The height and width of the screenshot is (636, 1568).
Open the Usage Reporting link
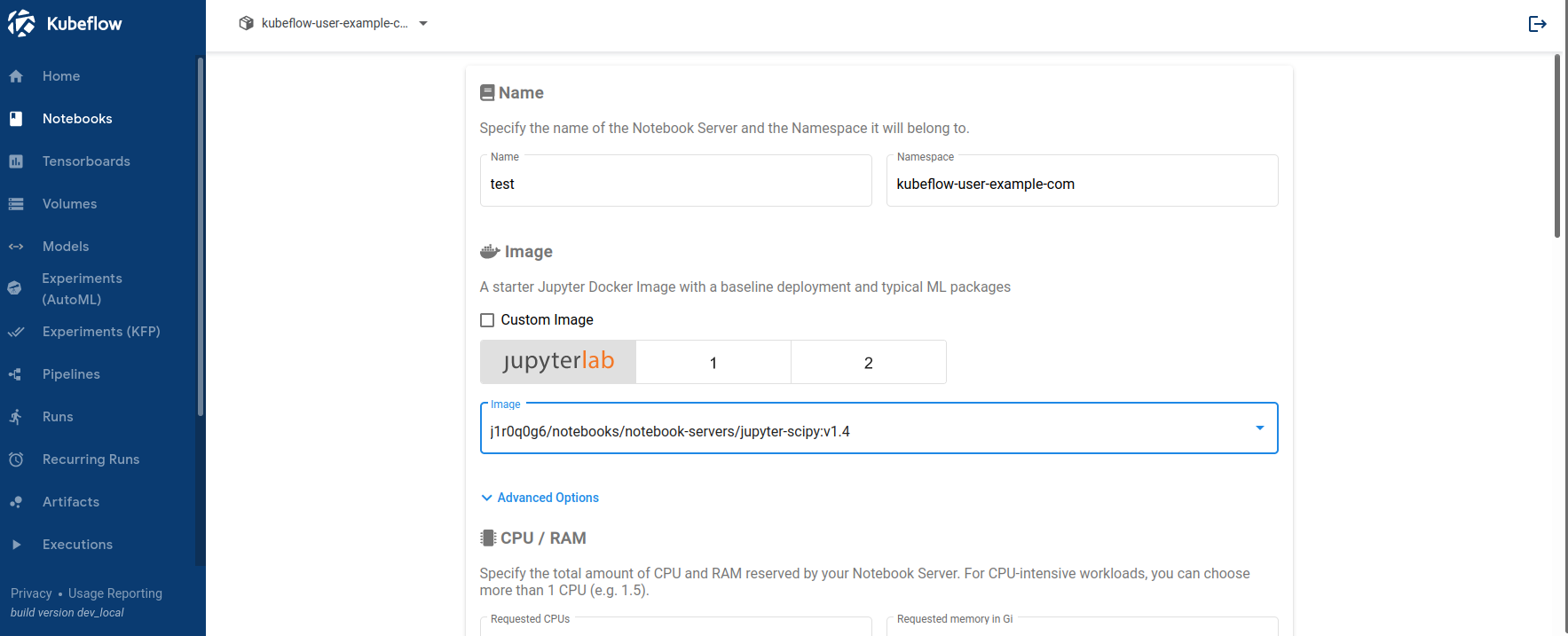click(x=115, y=593)
